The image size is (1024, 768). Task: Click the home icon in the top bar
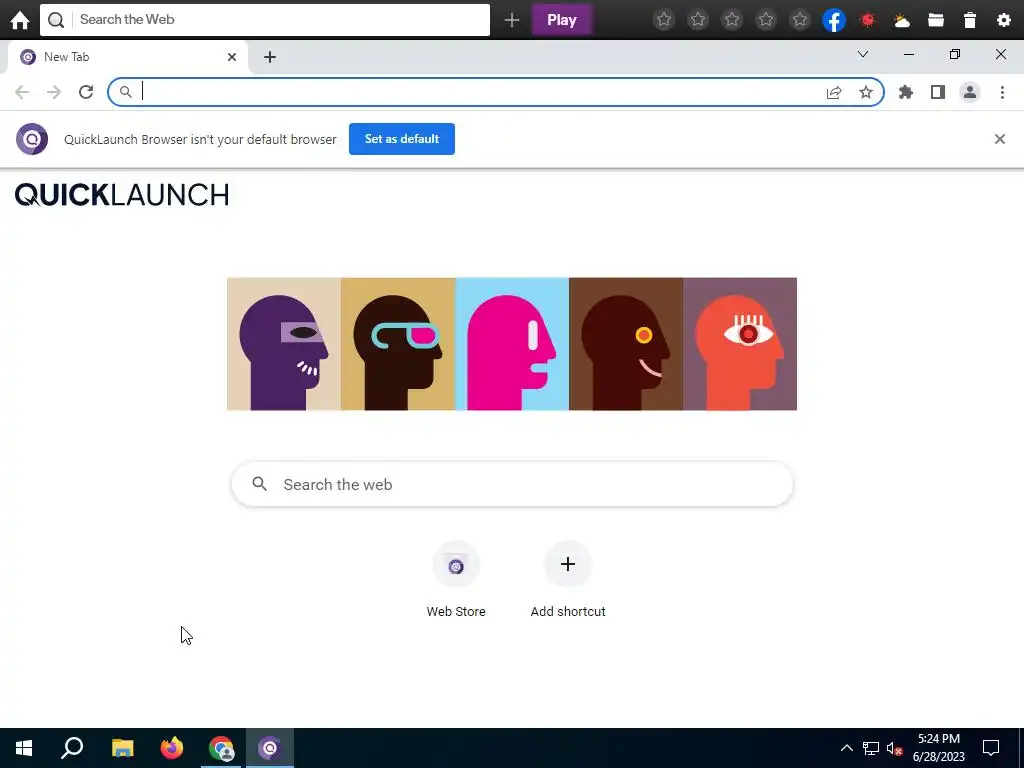[x=20, y=20]
